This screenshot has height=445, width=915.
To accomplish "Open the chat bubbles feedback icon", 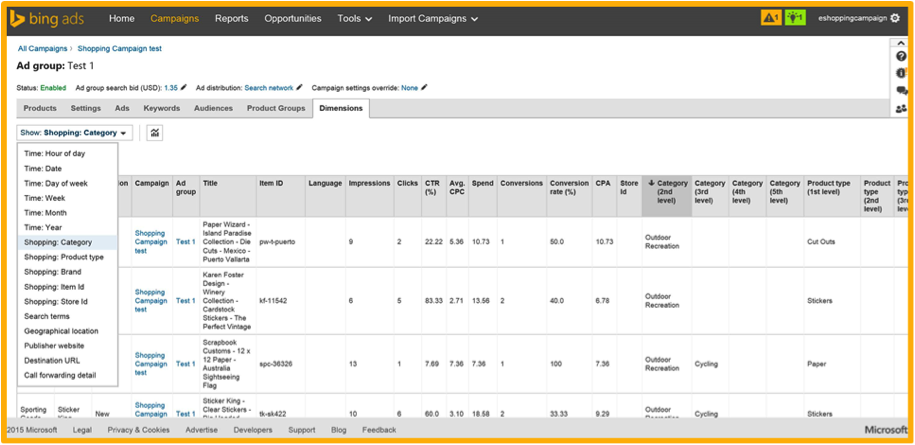I will pyautogui.click(x=902, y=90).
